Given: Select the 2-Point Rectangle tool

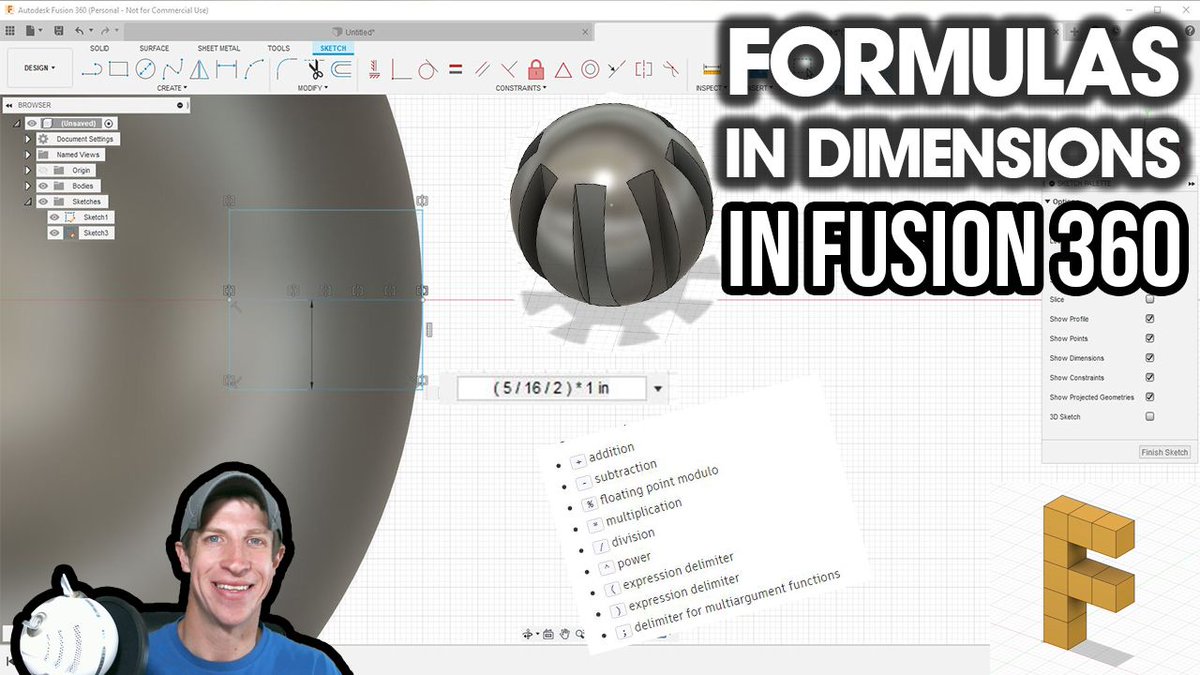Looking at the screenshot, I should pyautogui.click(x=118, y=68).
